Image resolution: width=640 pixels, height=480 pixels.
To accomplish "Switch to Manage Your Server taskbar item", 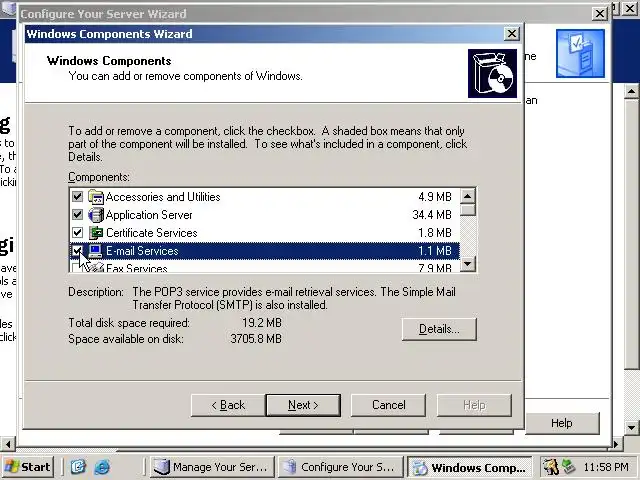I will click(x=211, y=467).
